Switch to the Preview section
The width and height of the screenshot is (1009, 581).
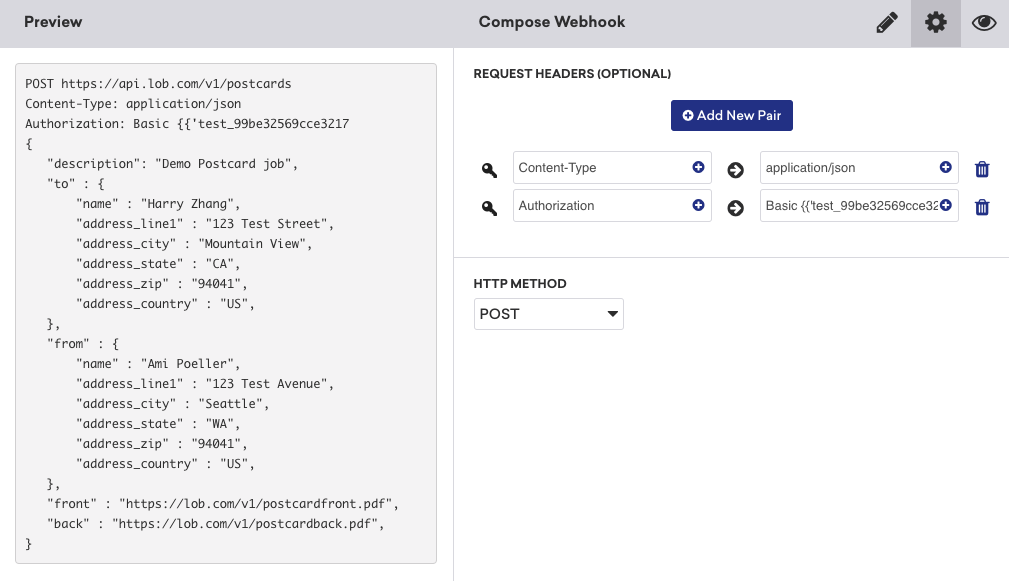[52, 22]
